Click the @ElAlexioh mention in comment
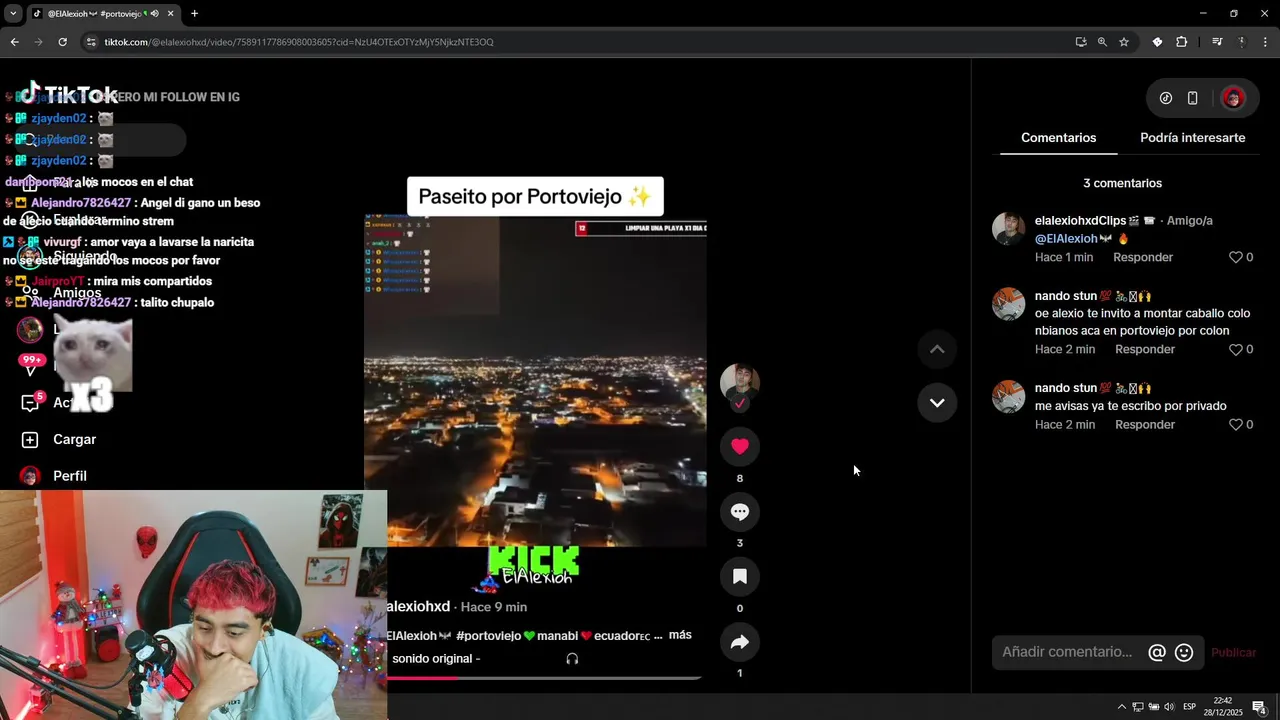Image resolution: width=1280 pixels, height=720 pixels. coord(1066,239)
